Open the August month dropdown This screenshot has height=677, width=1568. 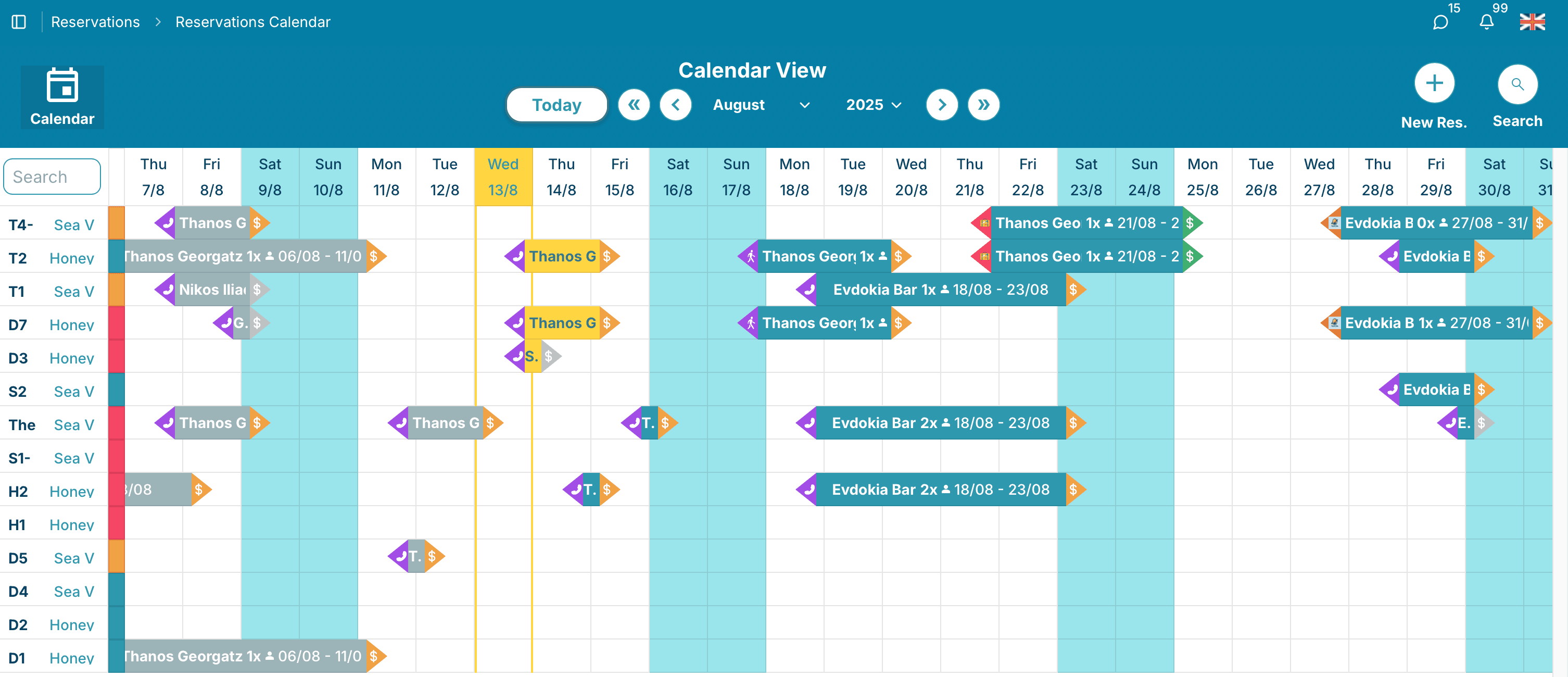click(761, 105)
